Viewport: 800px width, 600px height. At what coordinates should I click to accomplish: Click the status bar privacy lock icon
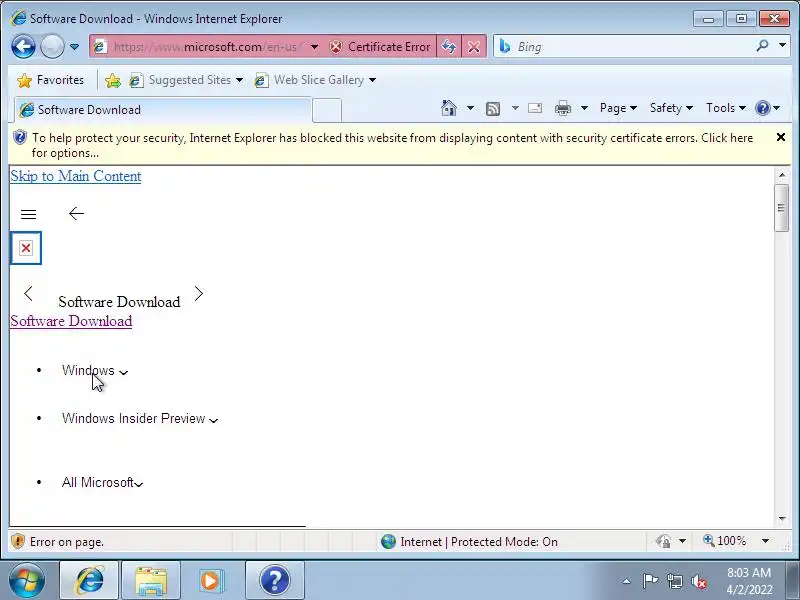[x=664, y=541]
